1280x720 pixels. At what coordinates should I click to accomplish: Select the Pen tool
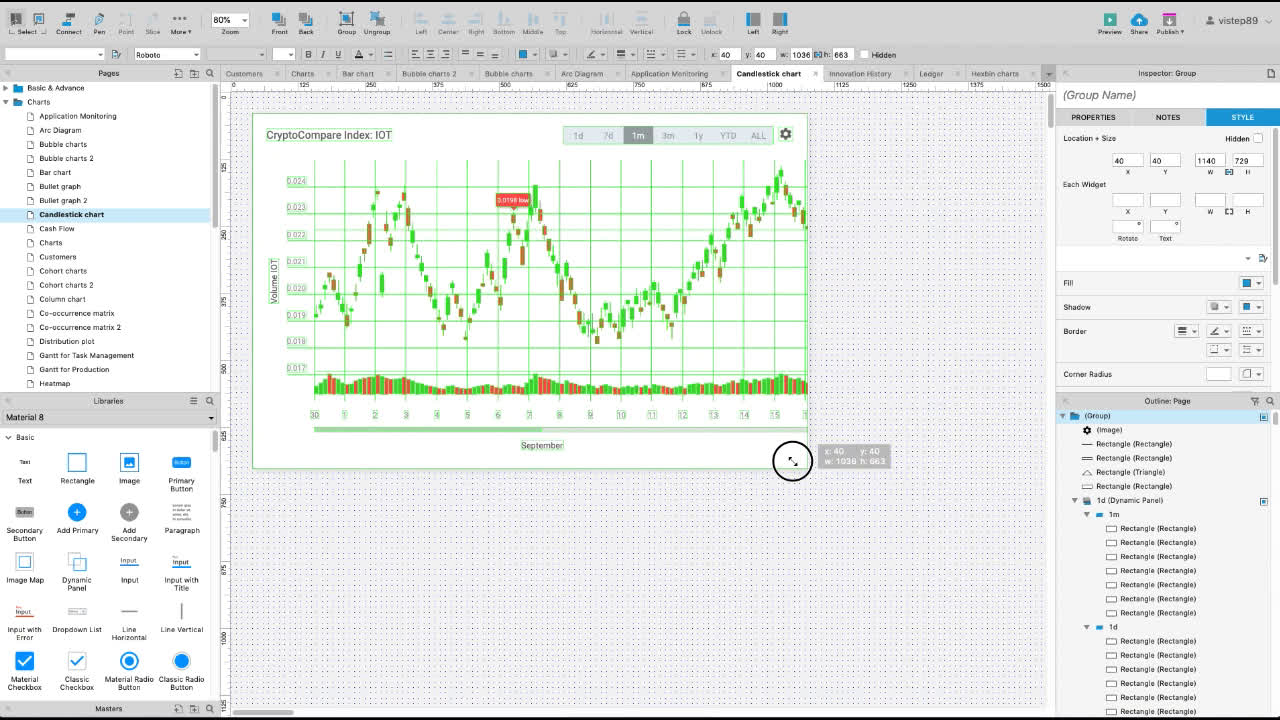99,23
